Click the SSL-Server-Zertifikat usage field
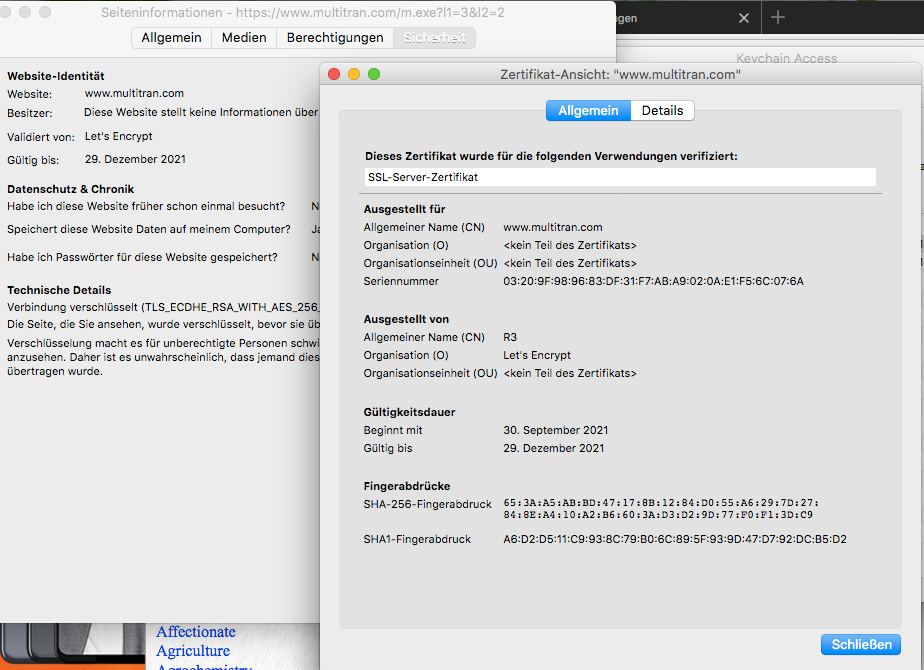Screen dimensions: 924x670 pyautogui.click(x=620, y=177)
